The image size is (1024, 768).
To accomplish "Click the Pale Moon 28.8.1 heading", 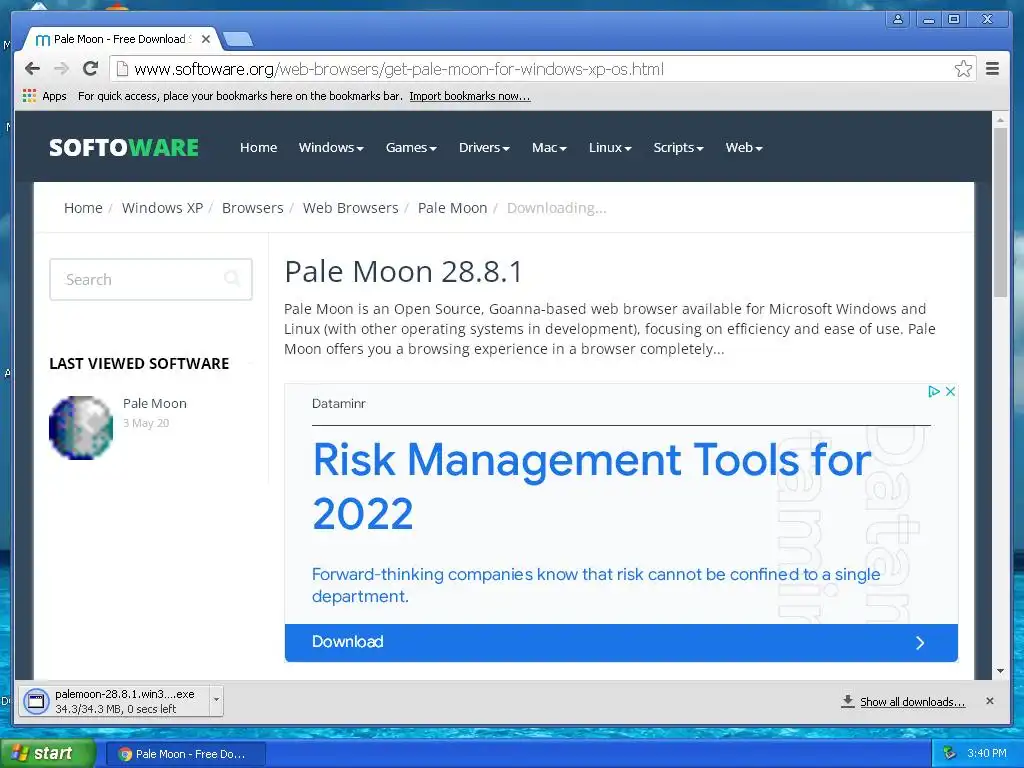I will pyautogui.click(x=404, y=272).
